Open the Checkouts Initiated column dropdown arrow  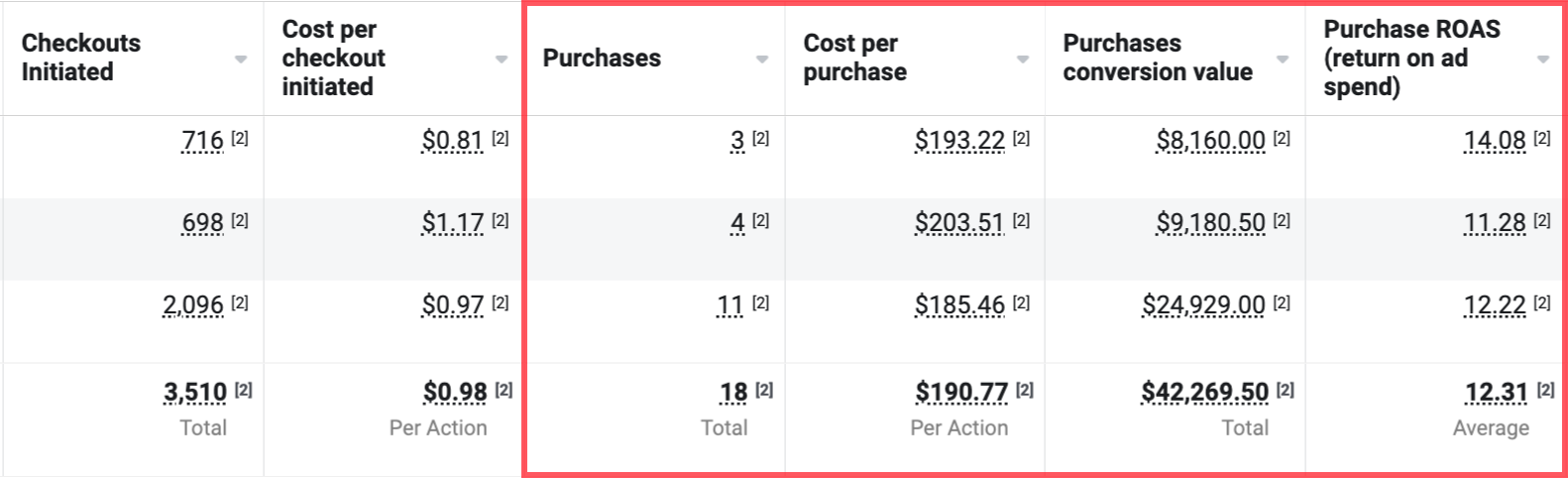pos(241,60)
